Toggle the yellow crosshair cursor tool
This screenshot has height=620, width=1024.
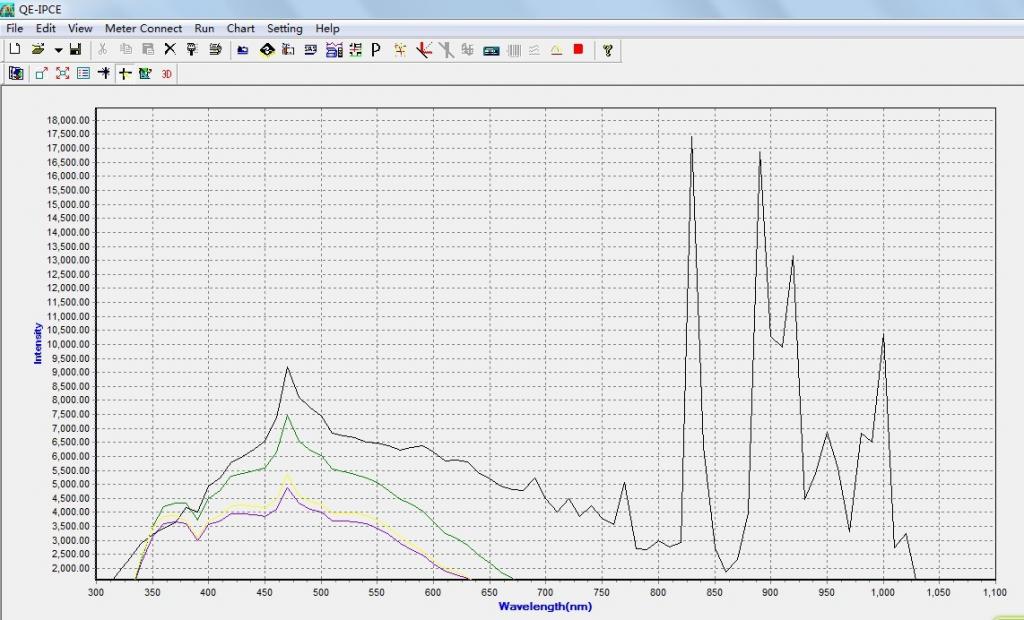124,73
